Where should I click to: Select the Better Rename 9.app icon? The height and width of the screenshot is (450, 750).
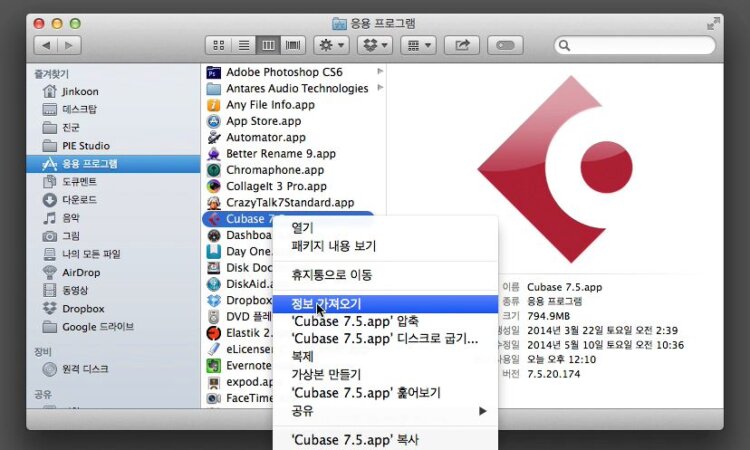pyautogui.click(x=213, y=154)
